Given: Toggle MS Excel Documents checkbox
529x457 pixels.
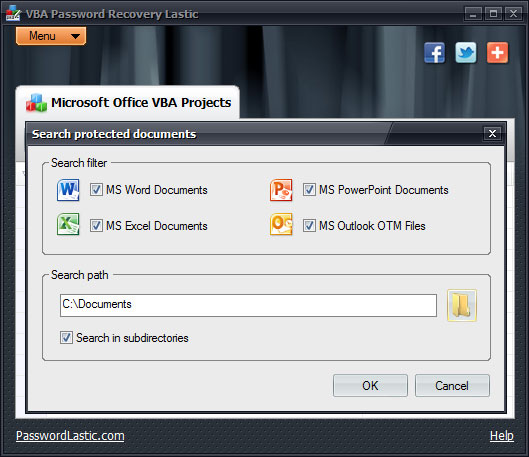Looking at the screenshot, I should (x=96, y=225).
